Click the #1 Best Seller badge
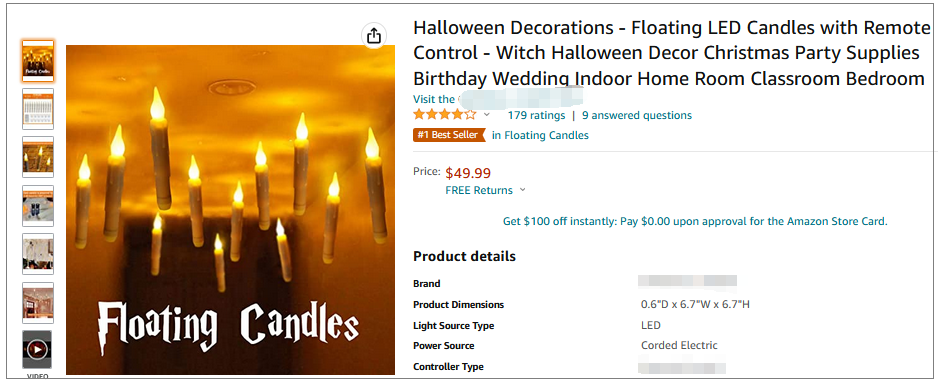 click(x=448, y=135)
